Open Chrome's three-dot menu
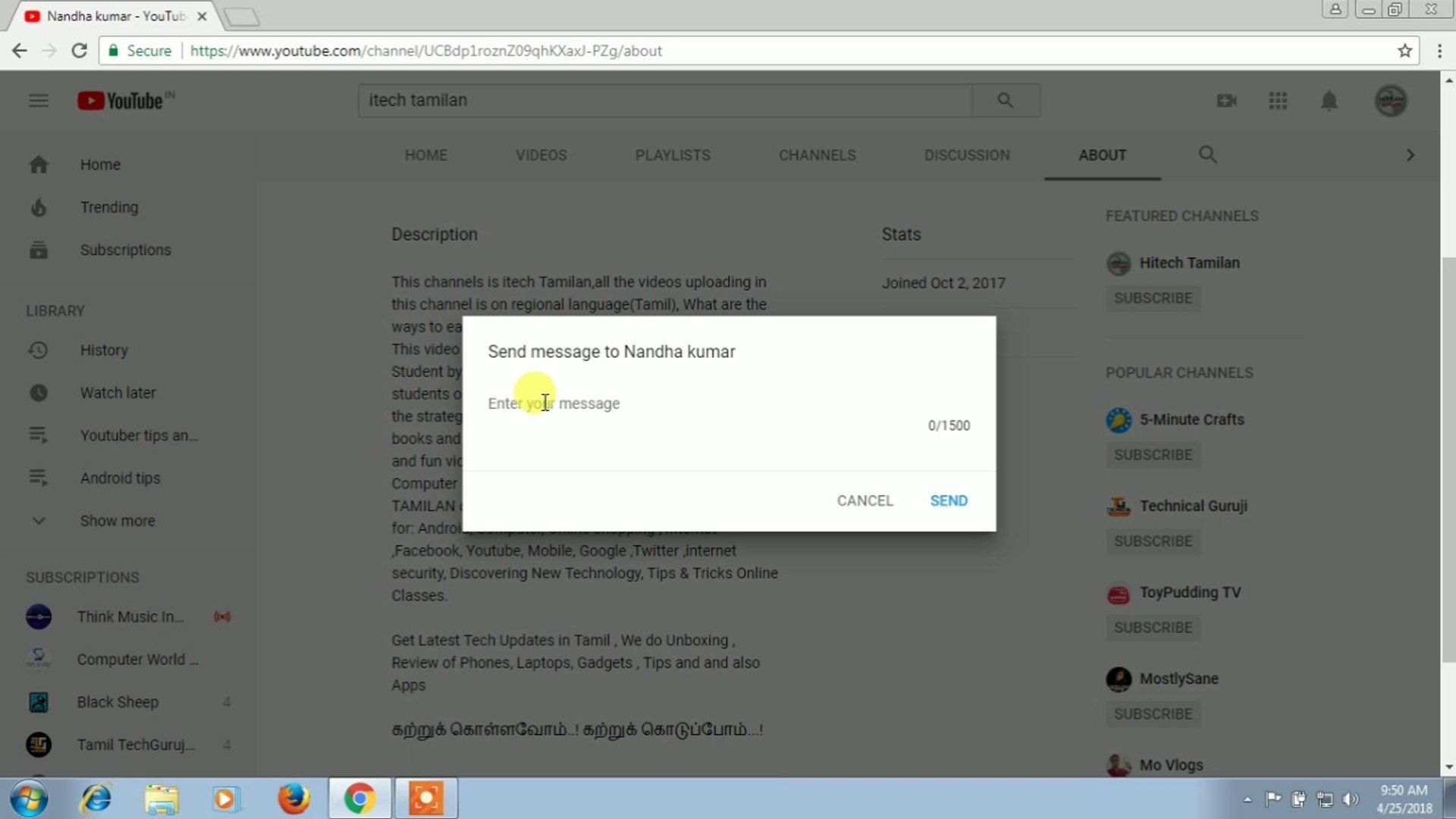This screenshot has height=819, width=1456. click(1440, 50)
